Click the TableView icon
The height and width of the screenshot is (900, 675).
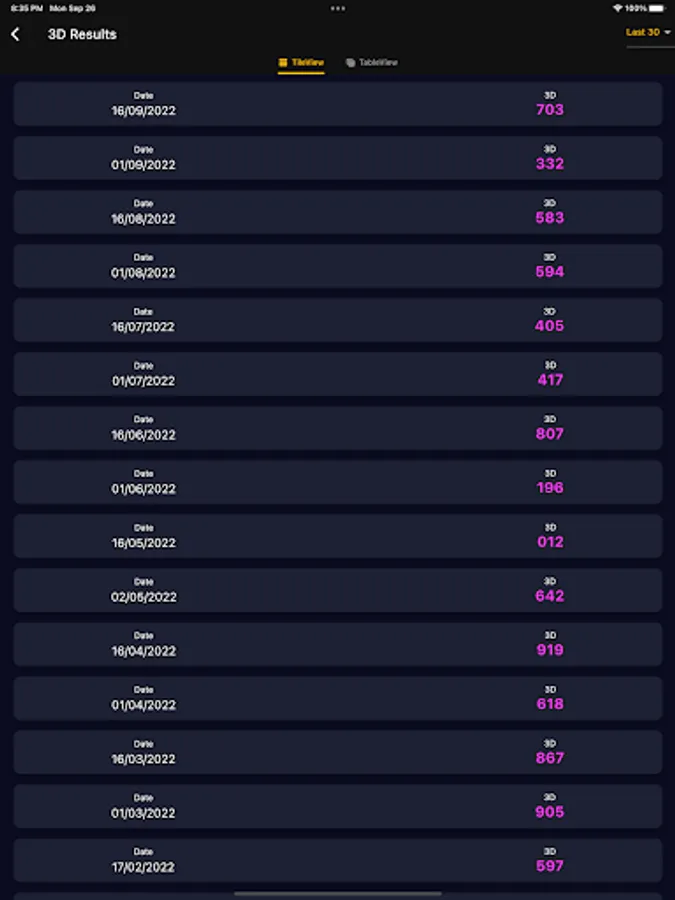[x=350, y=63]
